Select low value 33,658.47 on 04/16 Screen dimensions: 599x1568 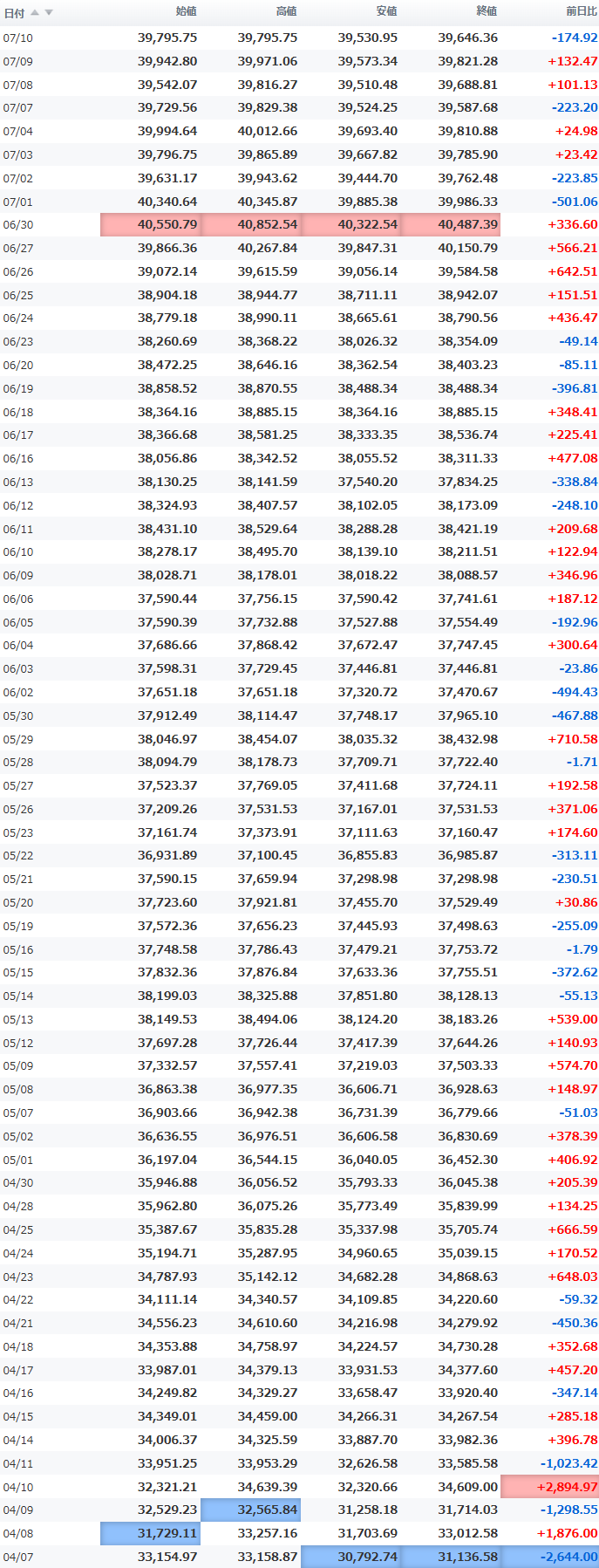point(368,1393)
